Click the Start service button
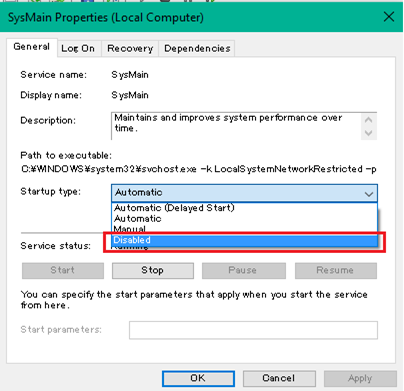 pos(63,270)
